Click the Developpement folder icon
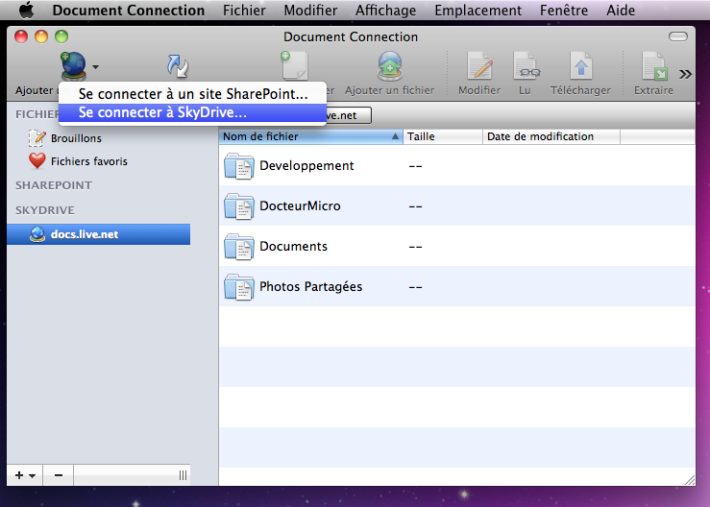 (239, 166)
